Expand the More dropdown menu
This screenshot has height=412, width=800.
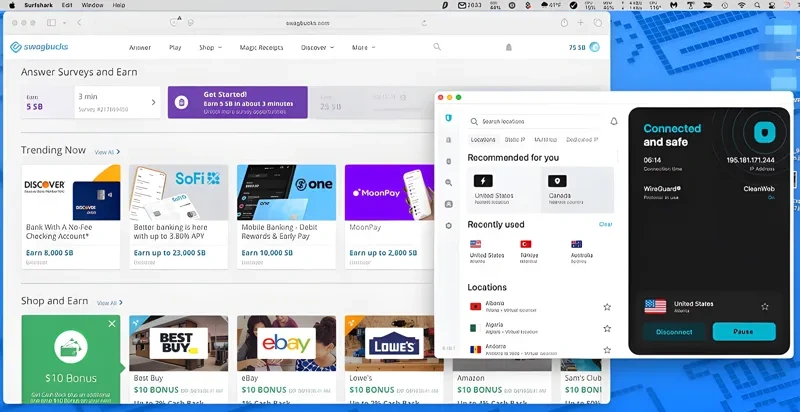click(x=363, y=47)
